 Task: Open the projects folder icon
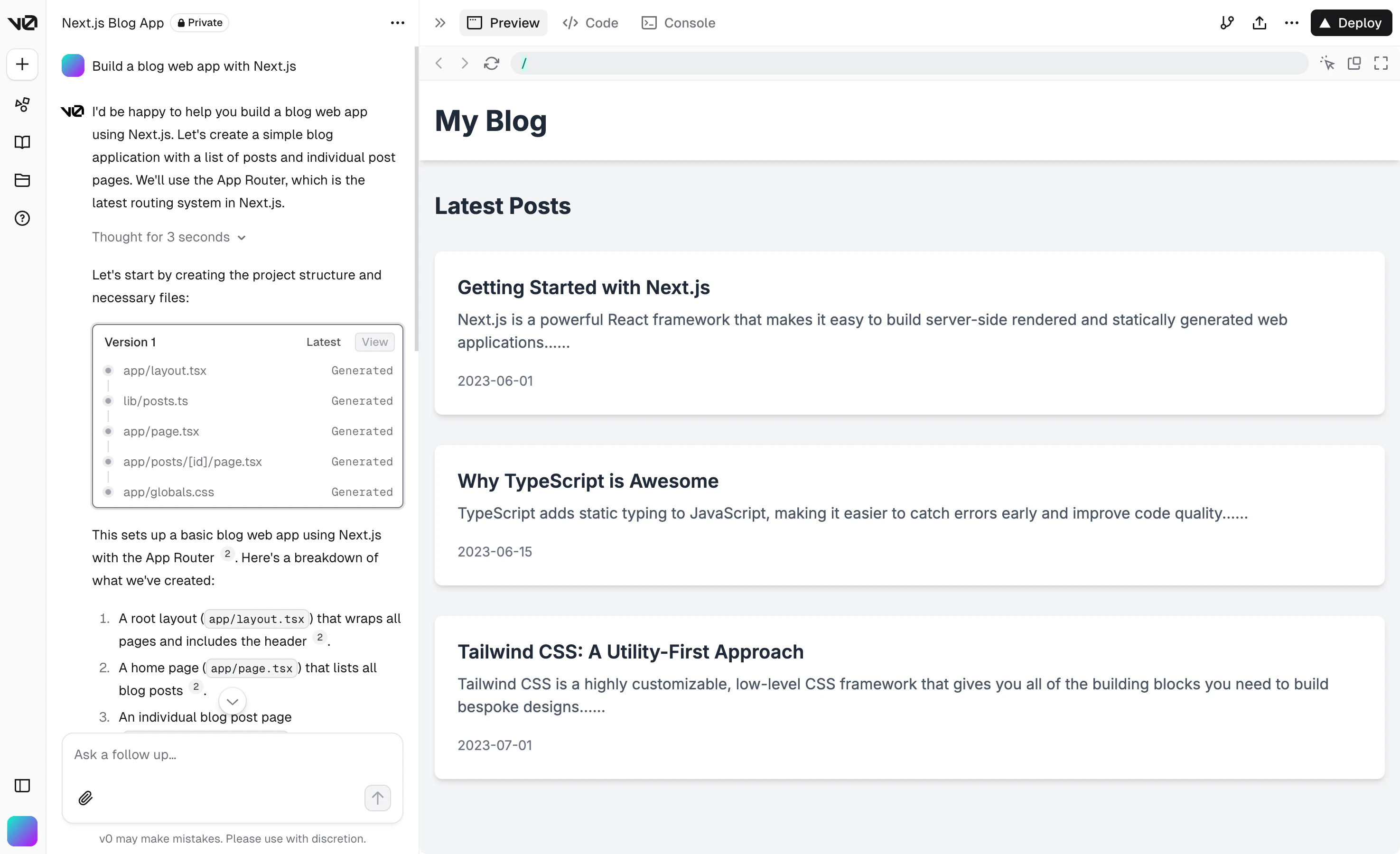point(22,180)
